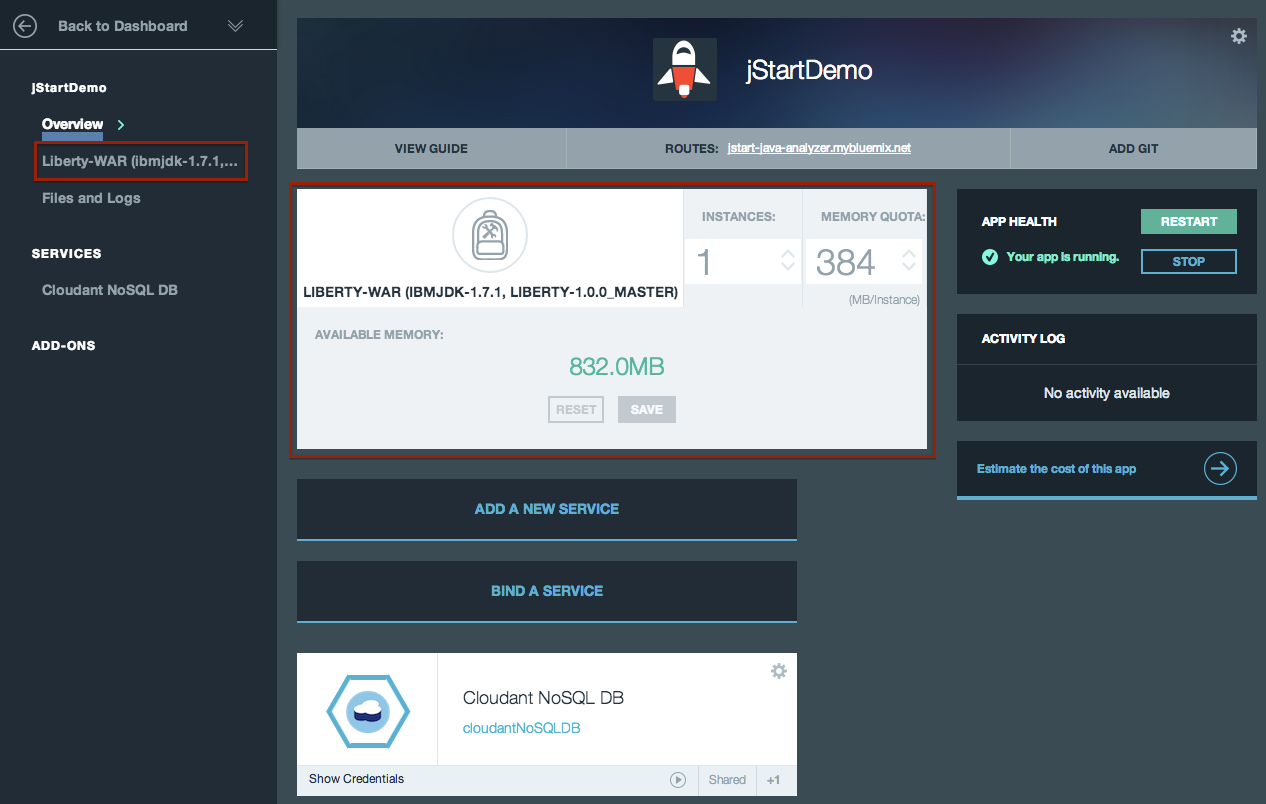The image size is (1266, 804).
Task: Select Cloudant NoSQL DB in sidebar services
Action: pos(110,290)
